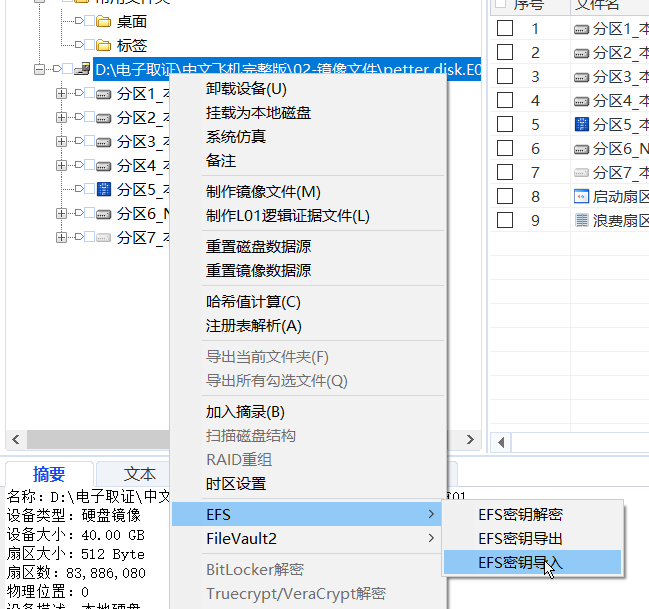Tick the tree checkbox next to 标签
649x609 pixels.
point(89,44)
